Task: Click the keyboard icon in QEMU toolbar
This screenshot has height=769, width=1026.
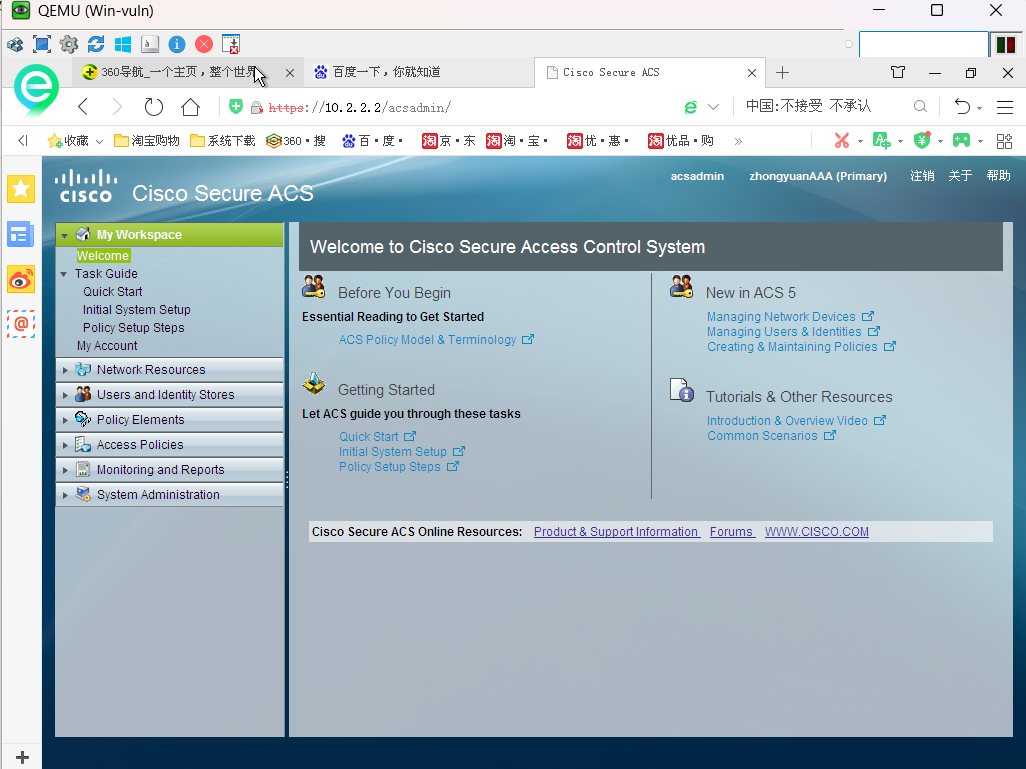Action: (150, 44)
